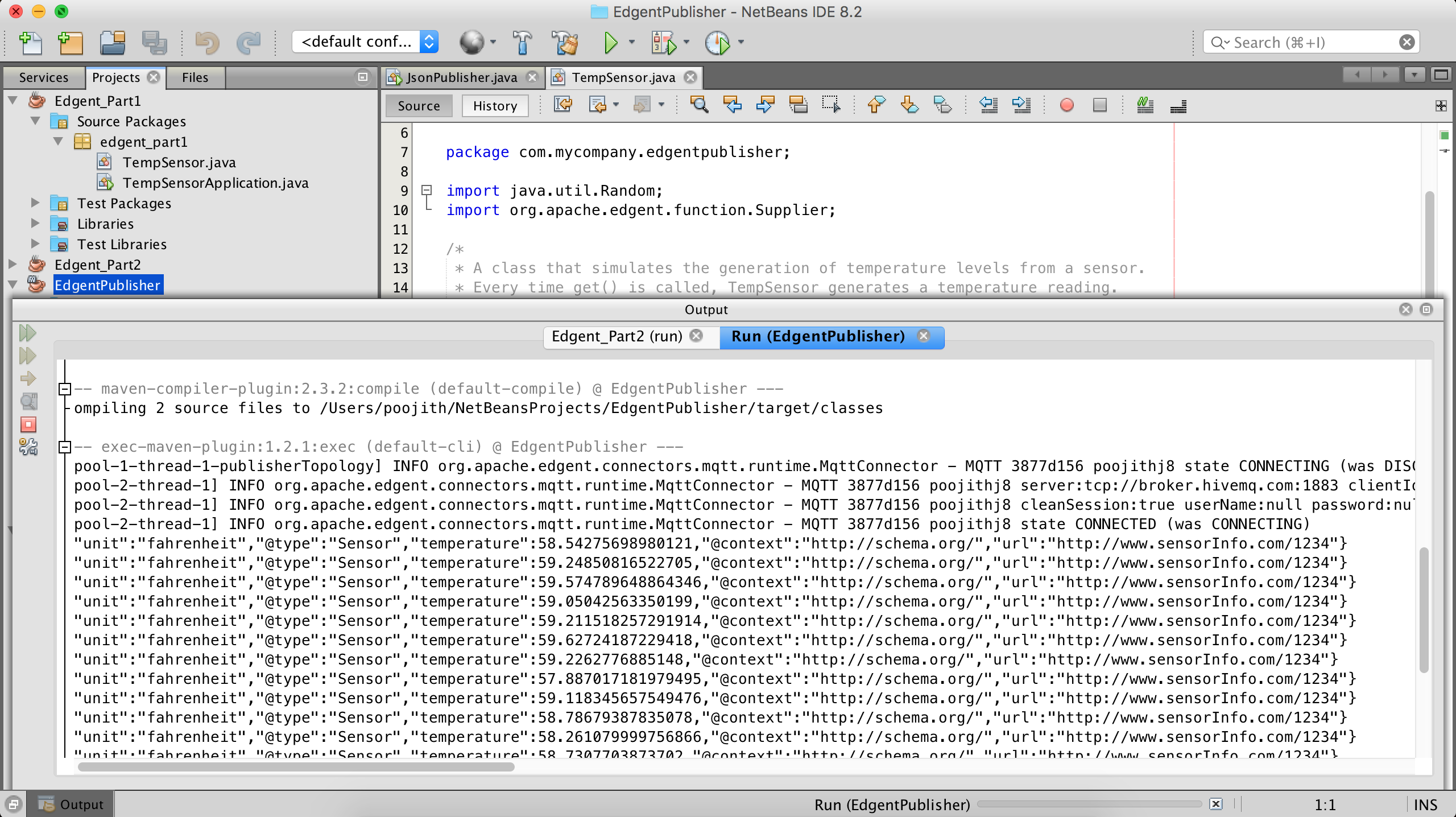1456x817 pixels.
Task: Open TempSensor.java editor tab
Action: click(618, 77)
